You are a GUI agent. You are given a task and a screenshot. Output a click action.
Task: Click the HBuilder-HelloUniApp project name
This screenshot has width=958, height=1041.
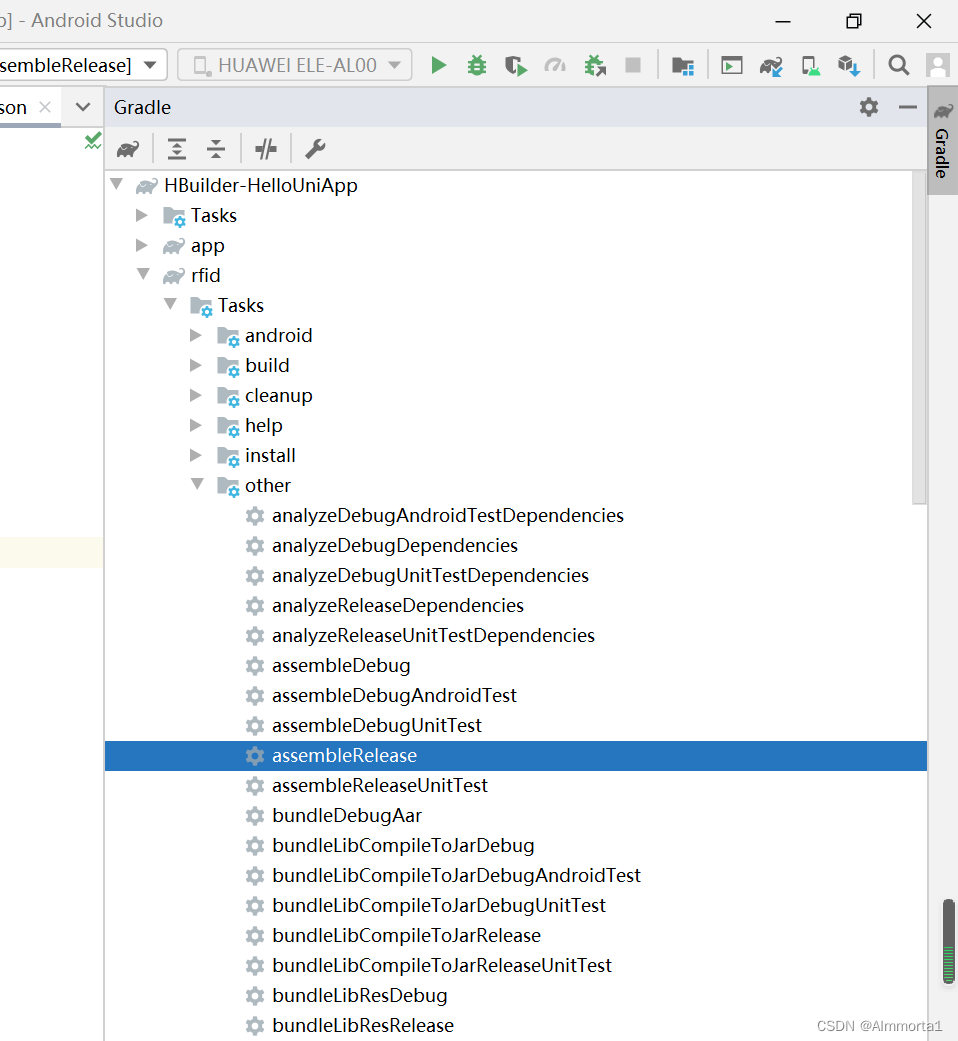pyautogui.click(x=261, y=185)
